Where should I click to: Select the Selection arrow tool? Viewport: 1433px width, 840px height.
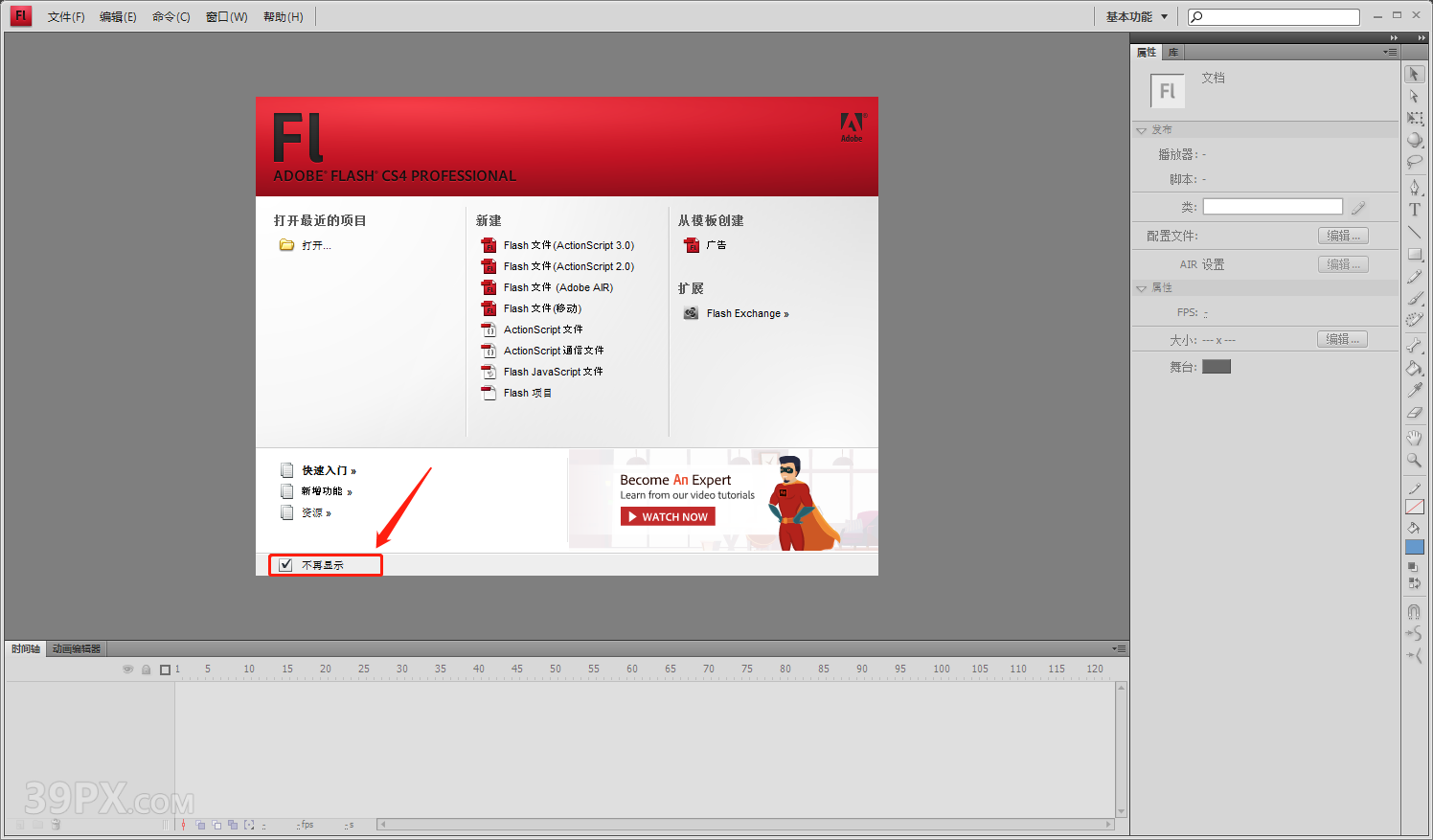[1414, 74]
